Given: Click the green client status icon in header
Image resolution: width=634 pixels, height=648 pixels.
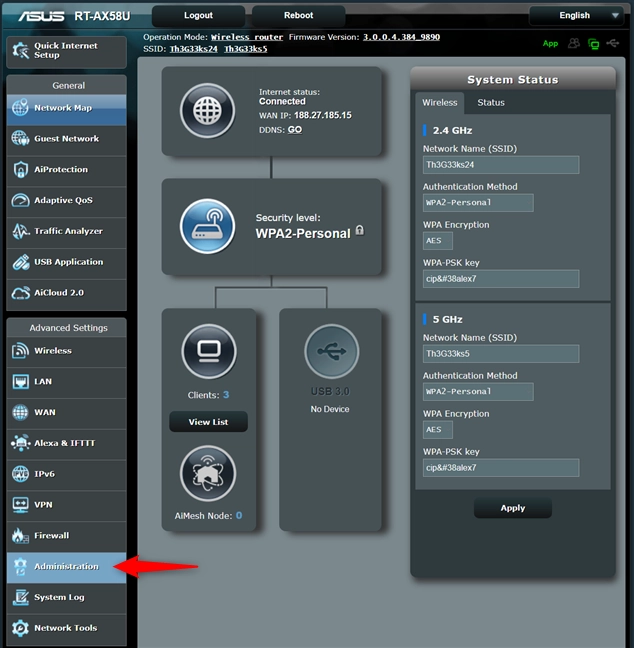Looking at the screenshot, I should click(593, 43).
